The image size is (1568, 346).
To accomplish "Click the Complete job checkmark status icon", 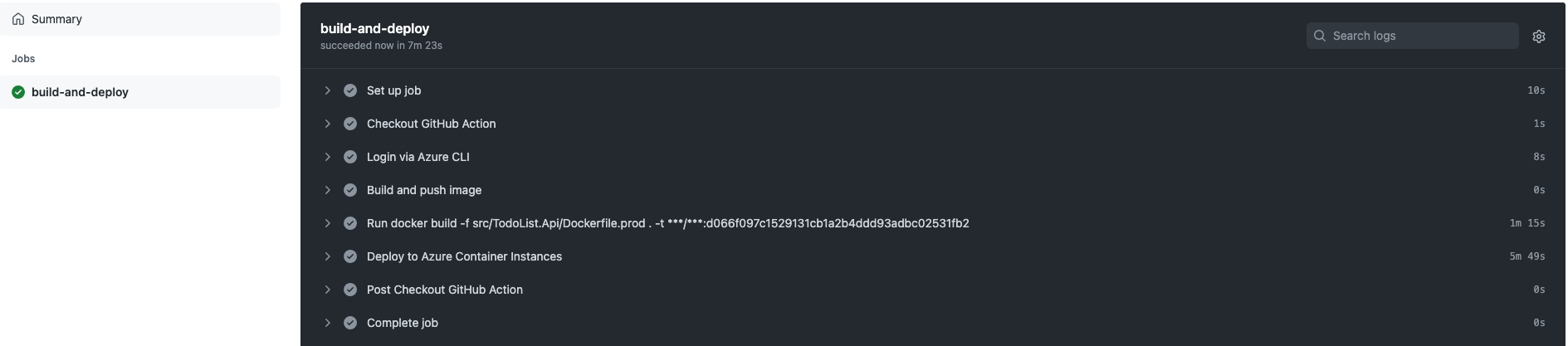I will pos(350,323).
